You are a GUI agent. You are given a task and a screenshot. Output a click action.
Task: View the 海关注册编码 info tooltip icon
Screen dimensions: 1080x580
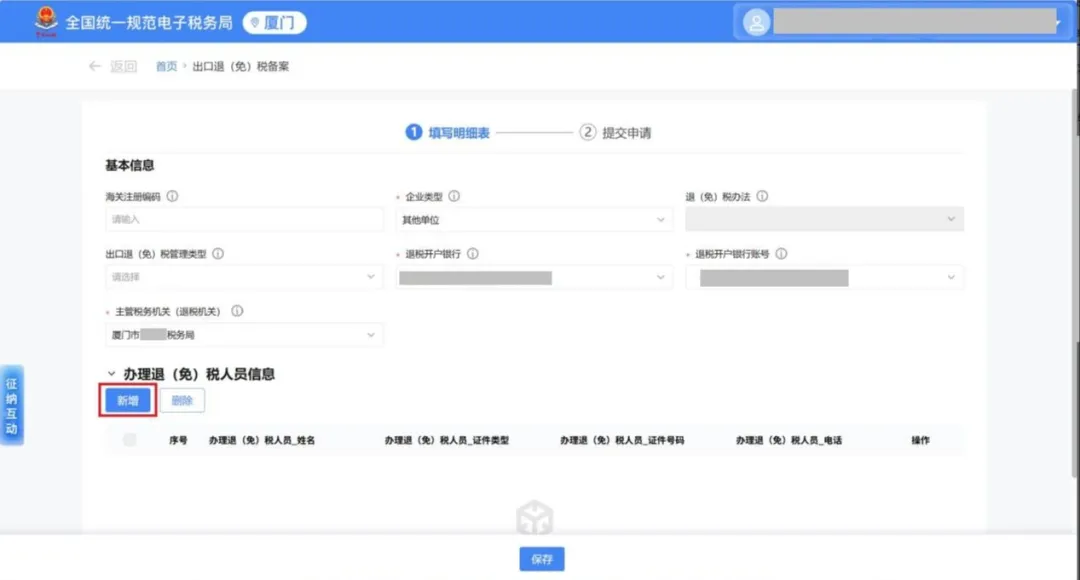pyautogui.click(x=172, y=196)
